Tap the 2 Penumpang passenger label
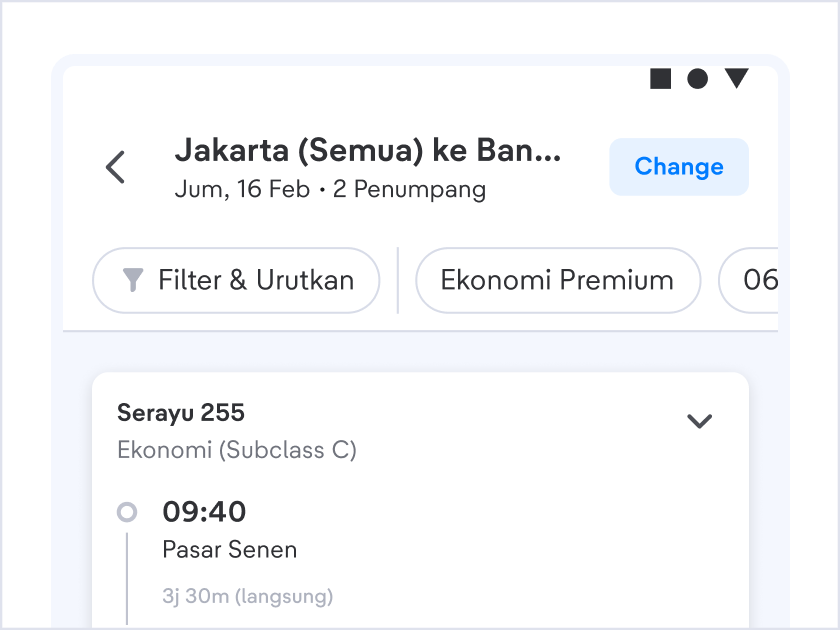Image resolution: width=840 pixels, height=630 pixels. 409,189
